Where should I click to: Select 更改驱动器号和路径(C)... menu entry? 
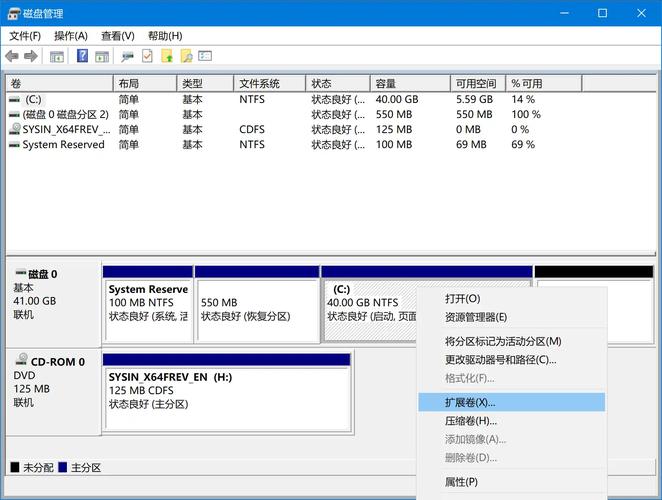[x=511, y=360]
